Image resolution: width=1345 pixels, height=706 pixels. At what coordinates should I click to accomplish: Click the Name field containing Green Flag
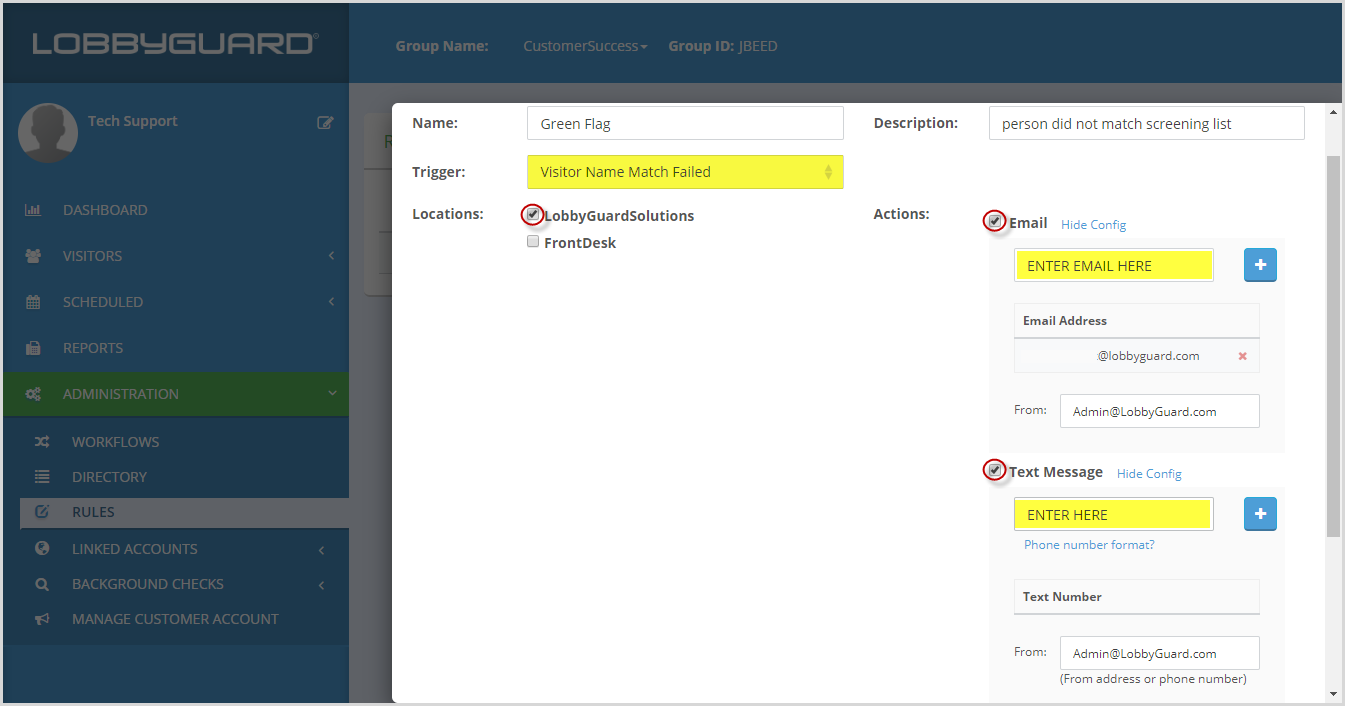(x=685, y=124)
